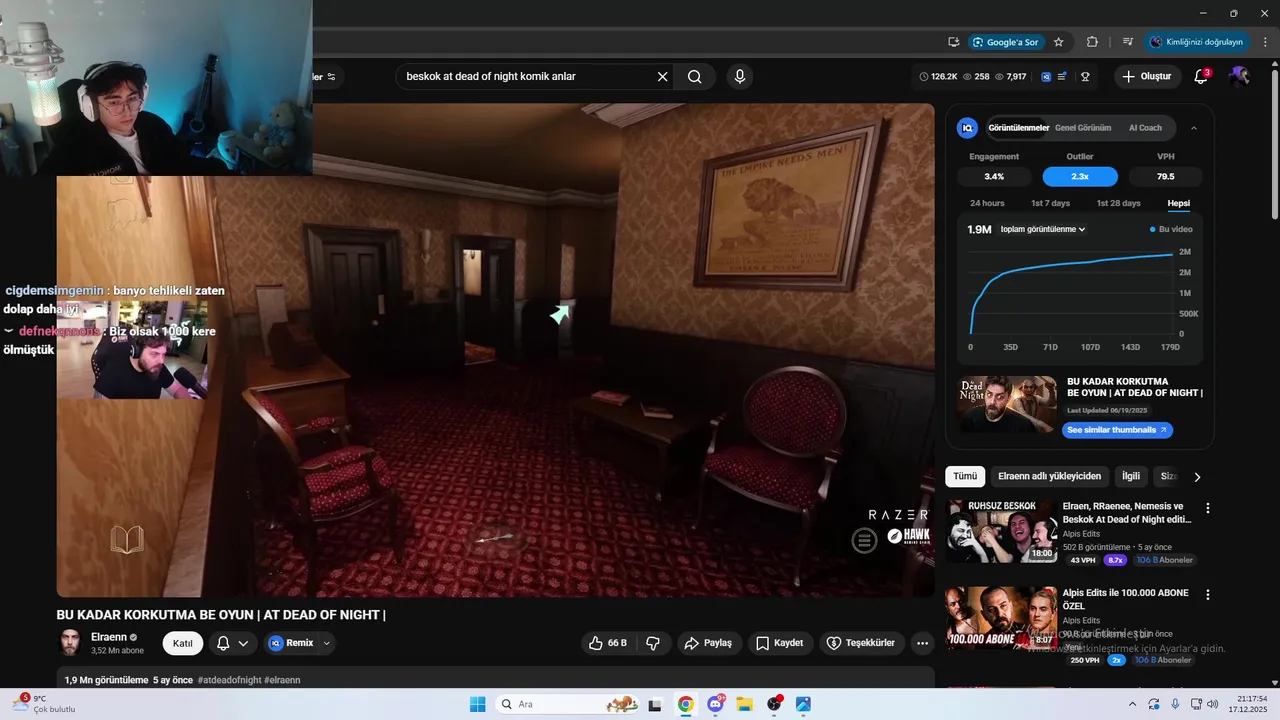
Task: Select the 1st 7 days range
Action: tap(1050, 203)
